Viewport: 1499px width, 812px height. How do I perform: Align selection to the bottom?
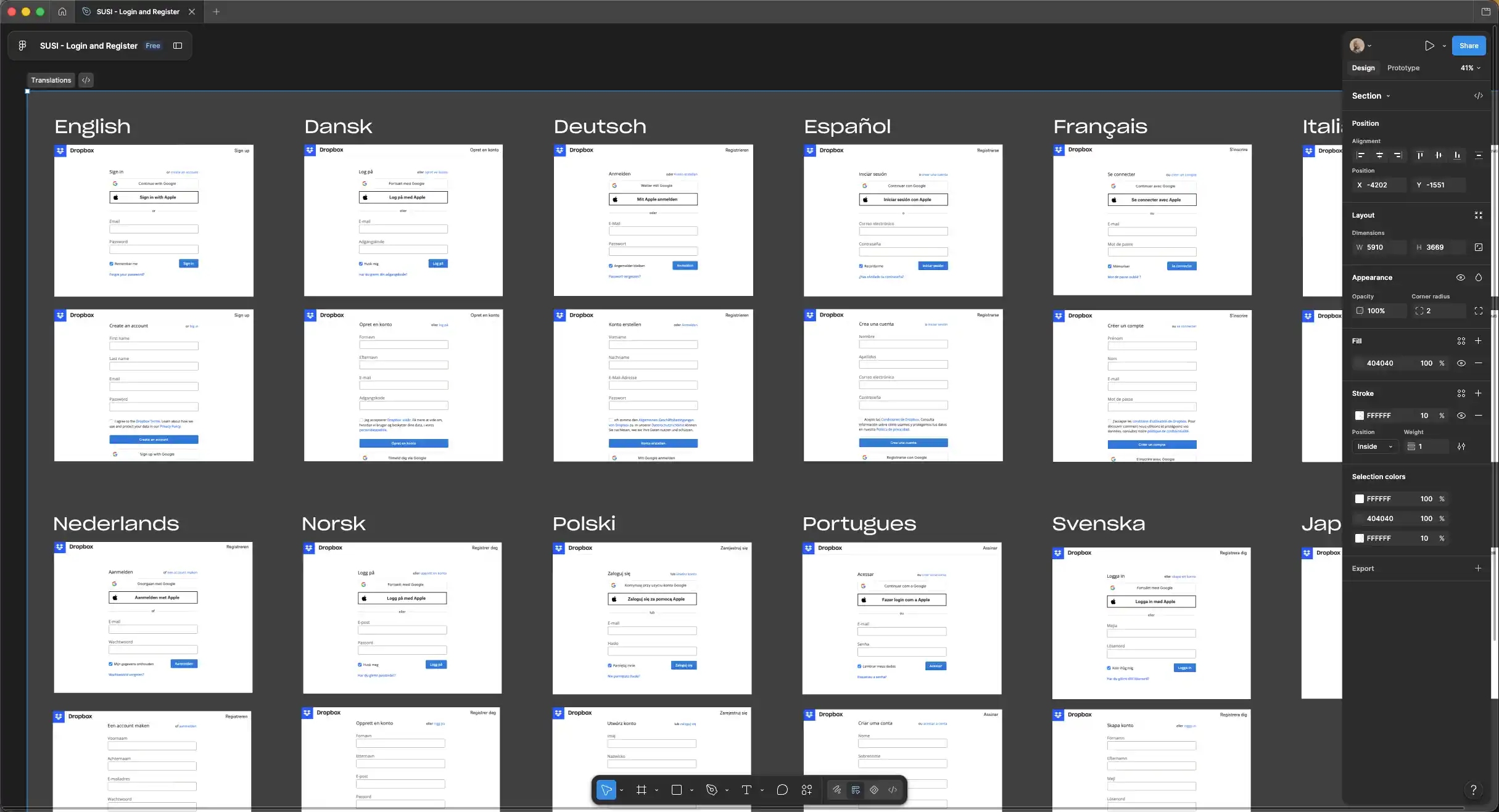(1457, 155)
